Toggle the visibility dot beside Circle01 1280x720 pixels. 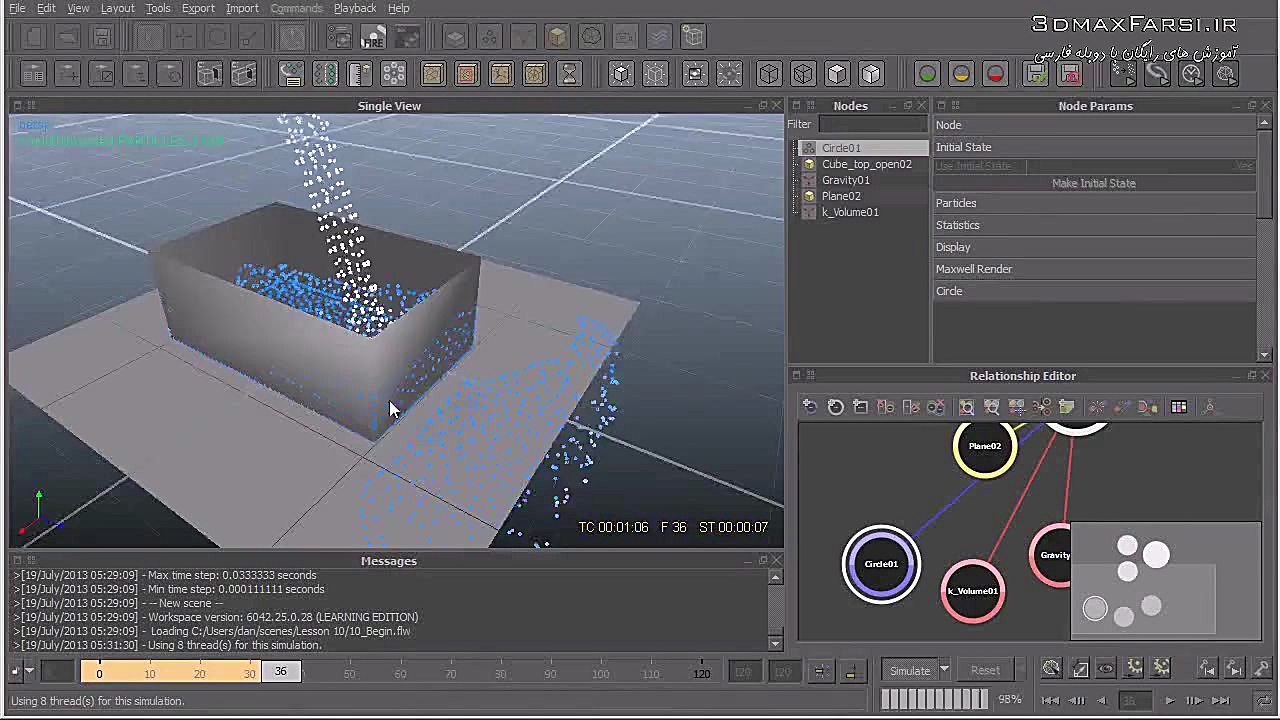click(809, 148)
